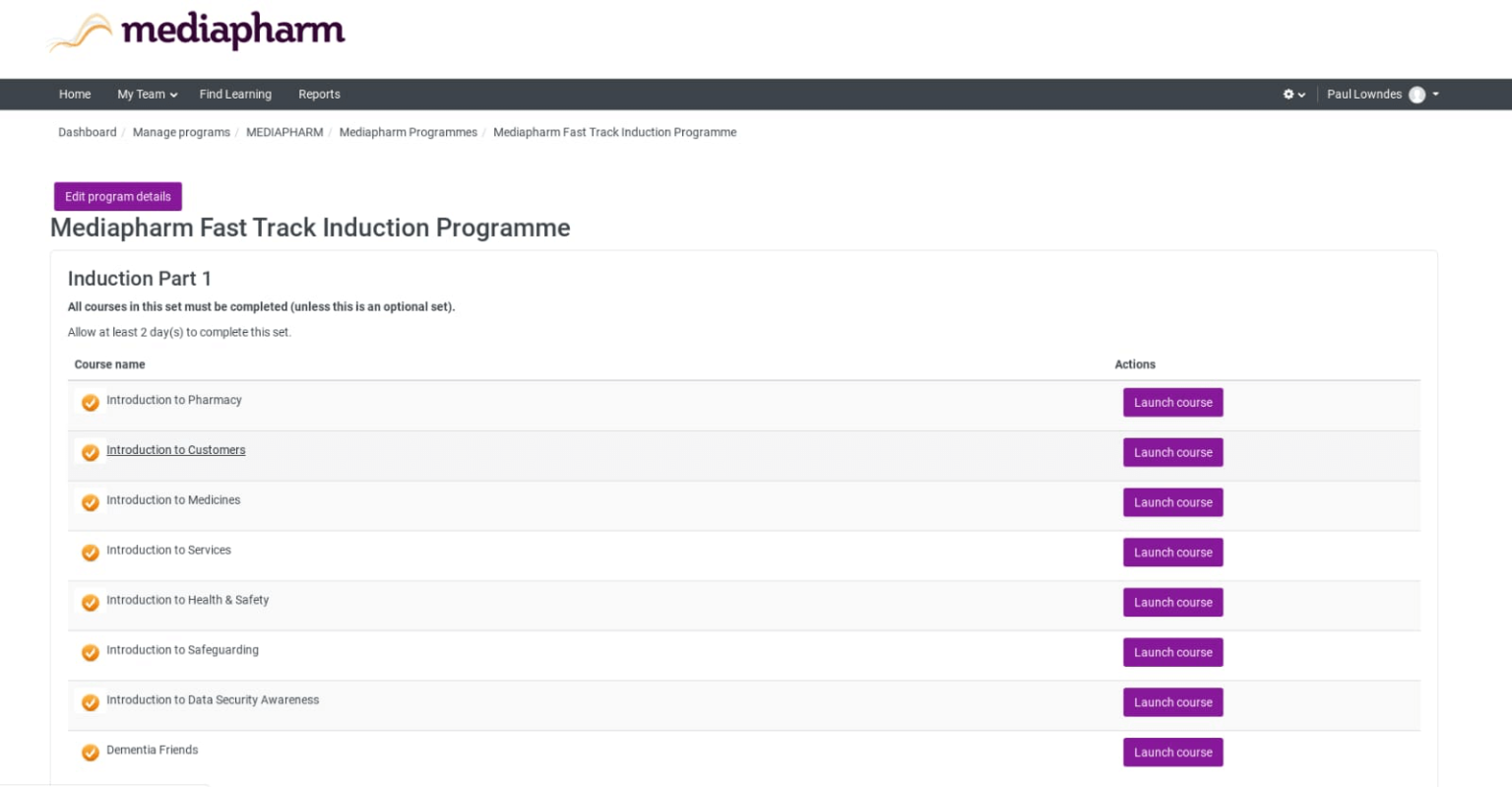Viewport: 1512px width, 787px height.
Task: Launch the Introduction to Health & Safety course
Action: pyautogui.click(x=1172, y=602)
